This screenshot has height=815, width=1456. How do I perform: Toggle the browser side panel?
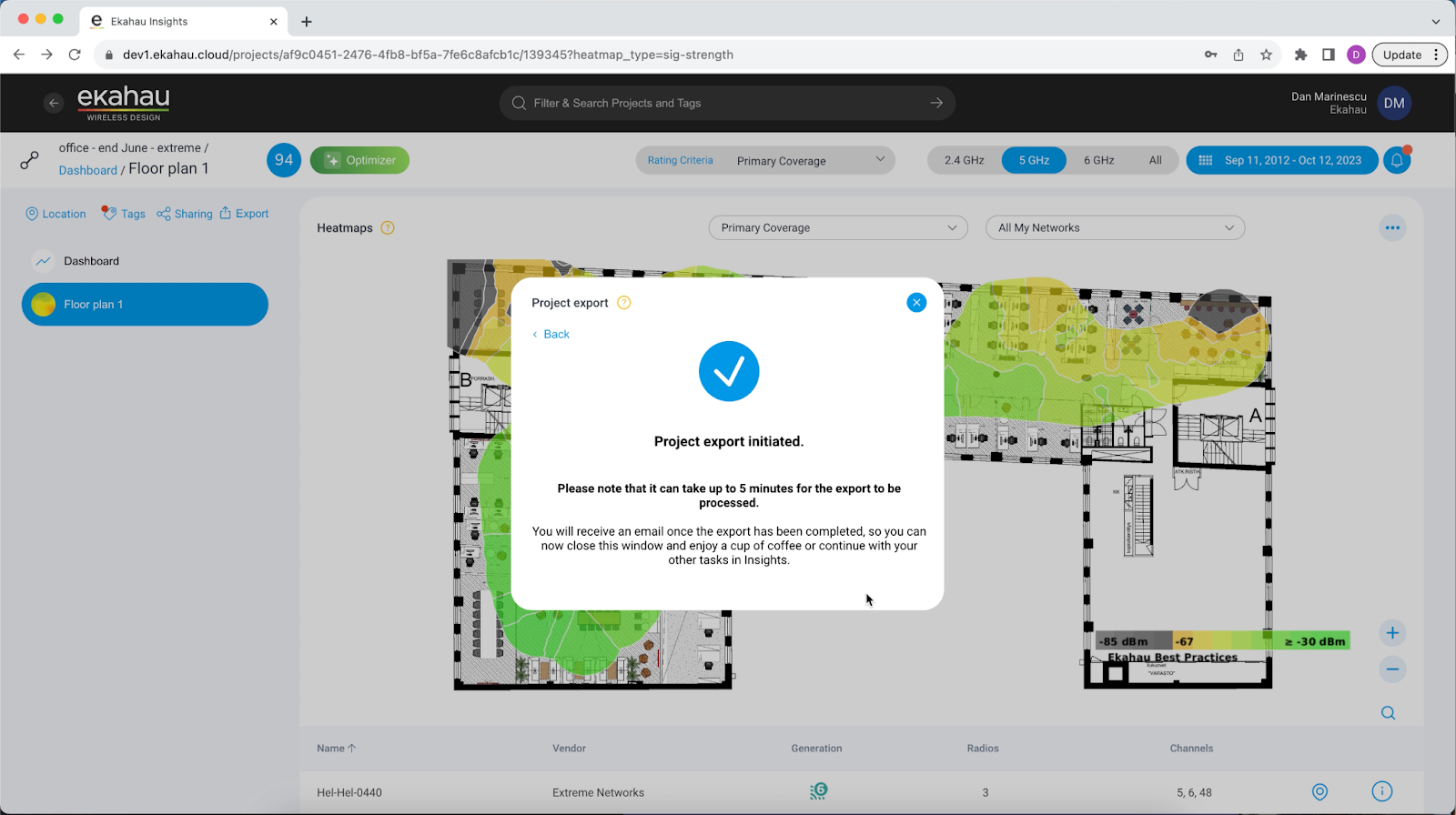pos(1329,55)
